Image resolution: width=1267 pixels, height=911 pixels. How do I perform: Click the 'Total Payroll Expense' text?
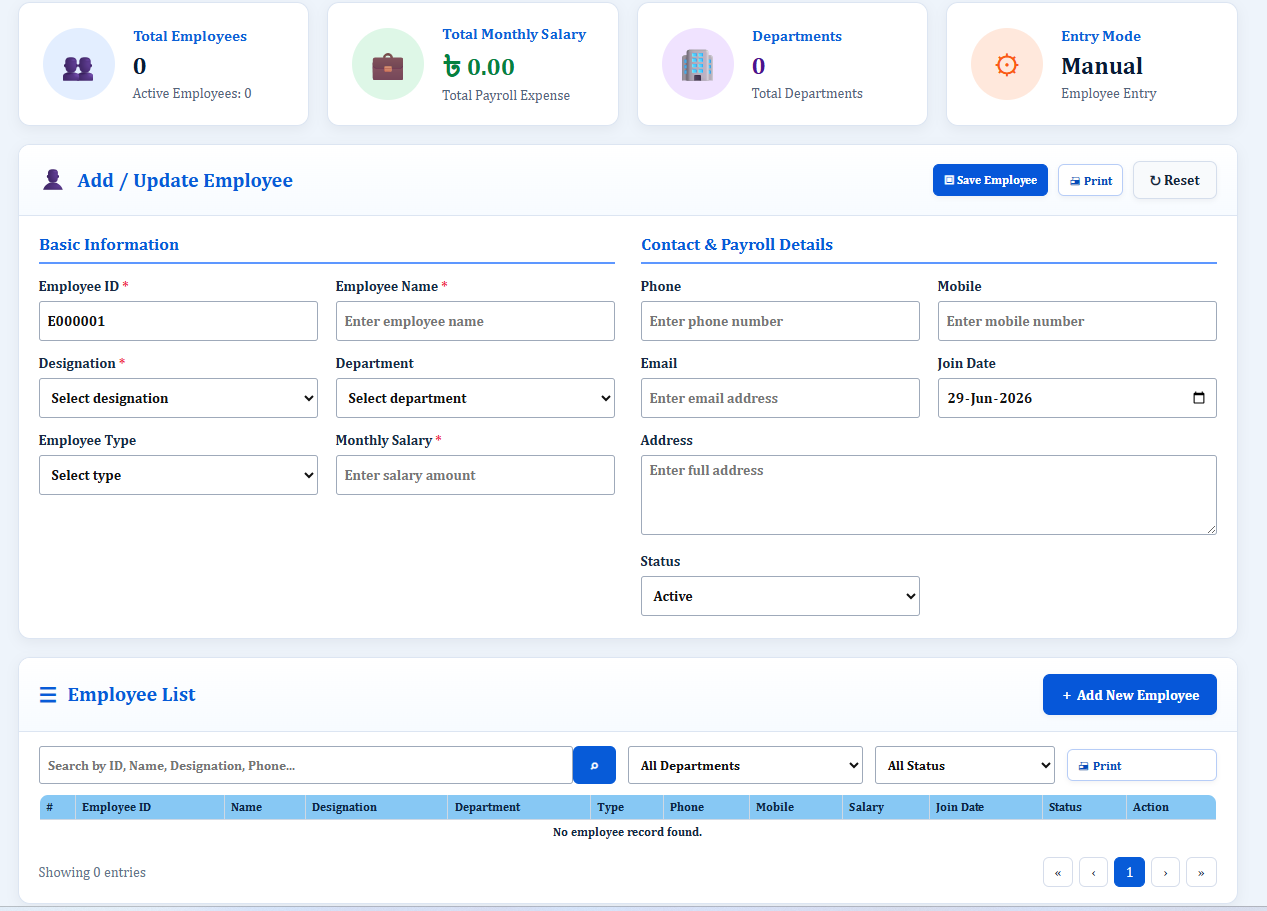pos(506,96)
